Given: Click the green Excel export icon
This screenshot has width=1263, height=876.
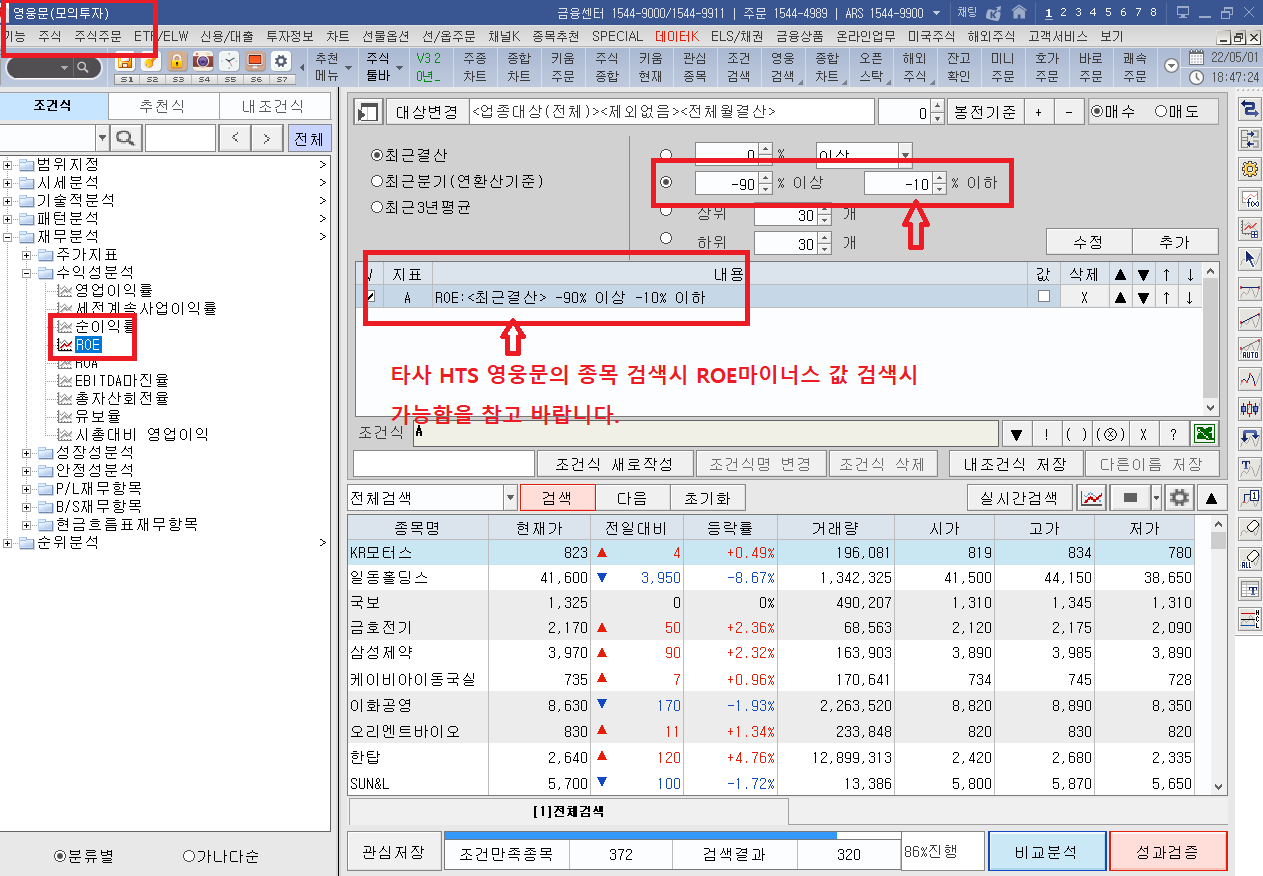Looking at the screenshot, I should [x=1205, y=434].
